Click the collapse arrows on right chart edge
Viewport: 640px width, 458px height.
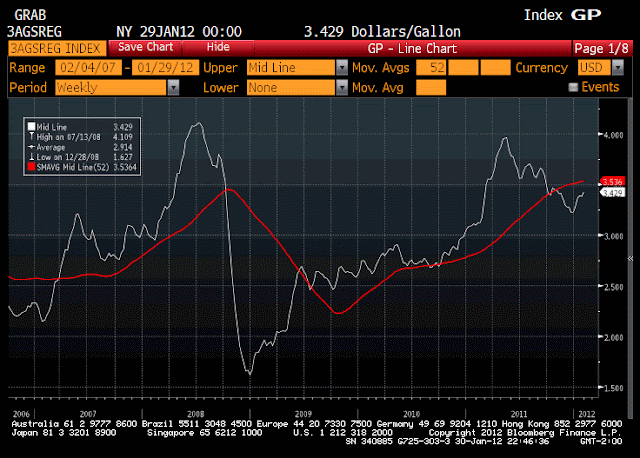pyautogui.click(x=630, y=258)
